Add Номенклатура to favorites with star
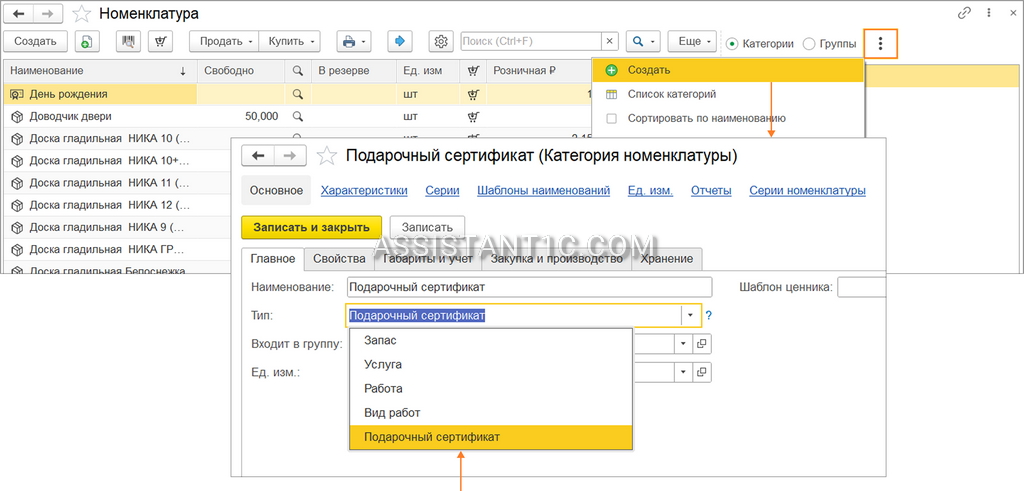The width and height of the screenshot is (1024, 491). click(82, 14)
